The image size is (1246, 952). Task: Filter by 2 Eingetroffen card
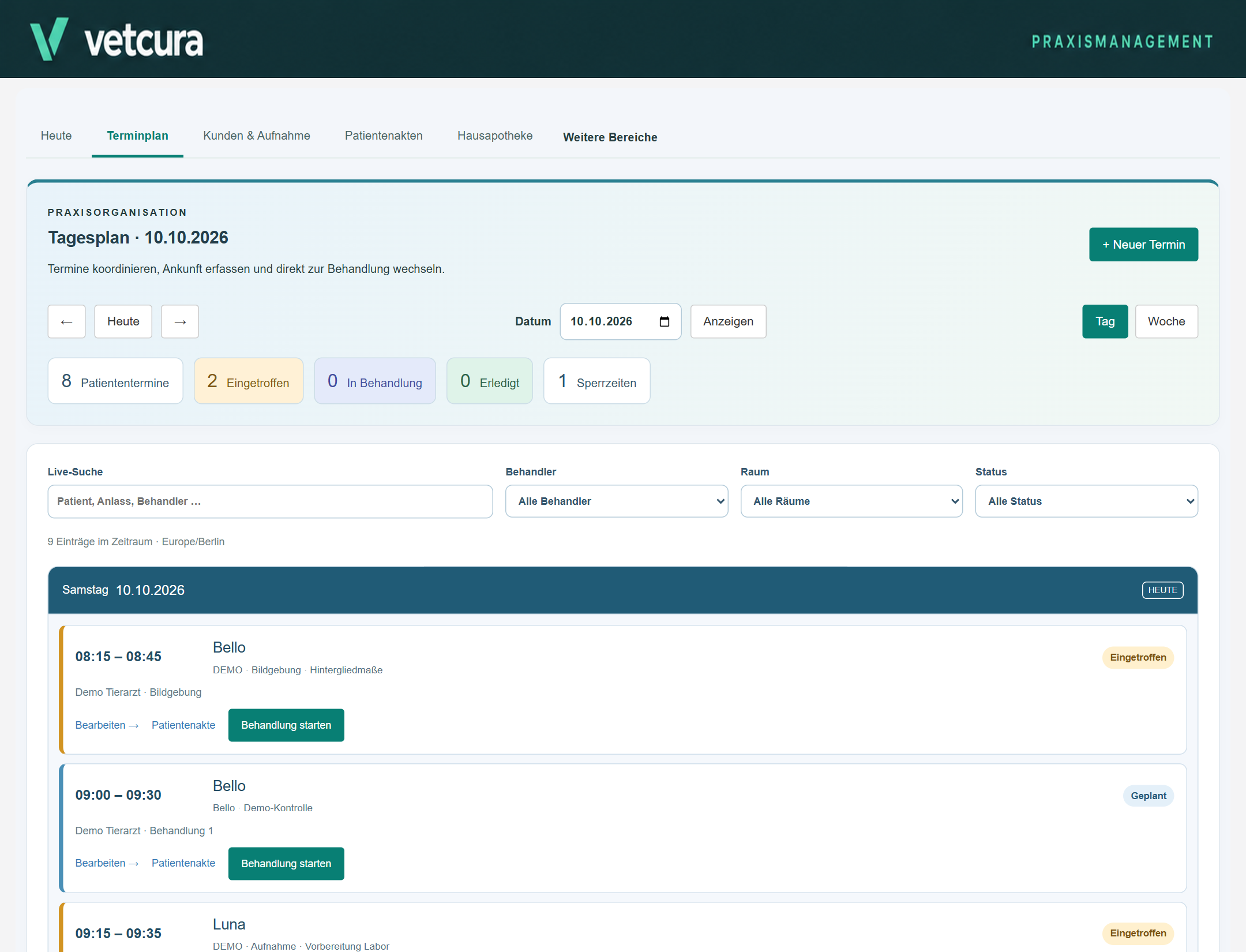click(x=249, y=381)
